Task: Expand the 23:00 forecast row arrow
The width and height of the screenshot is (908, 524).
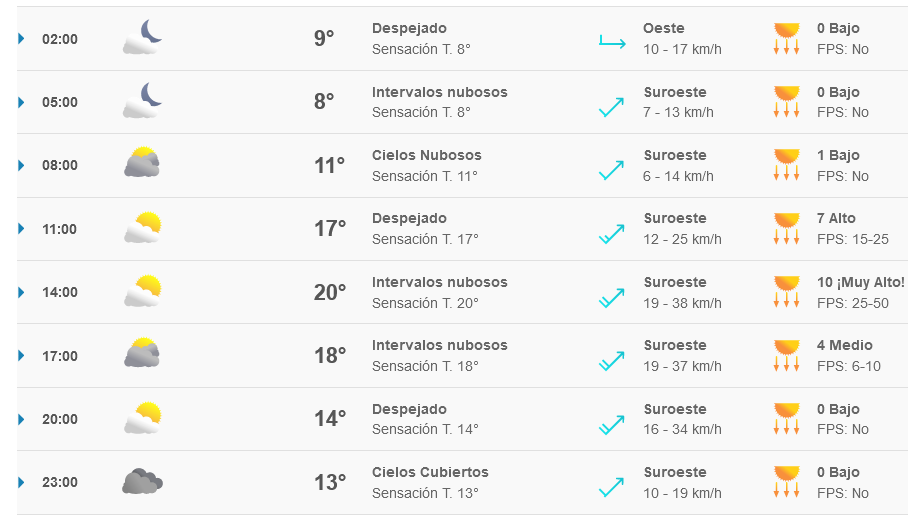Action: [x=21, y=482]
